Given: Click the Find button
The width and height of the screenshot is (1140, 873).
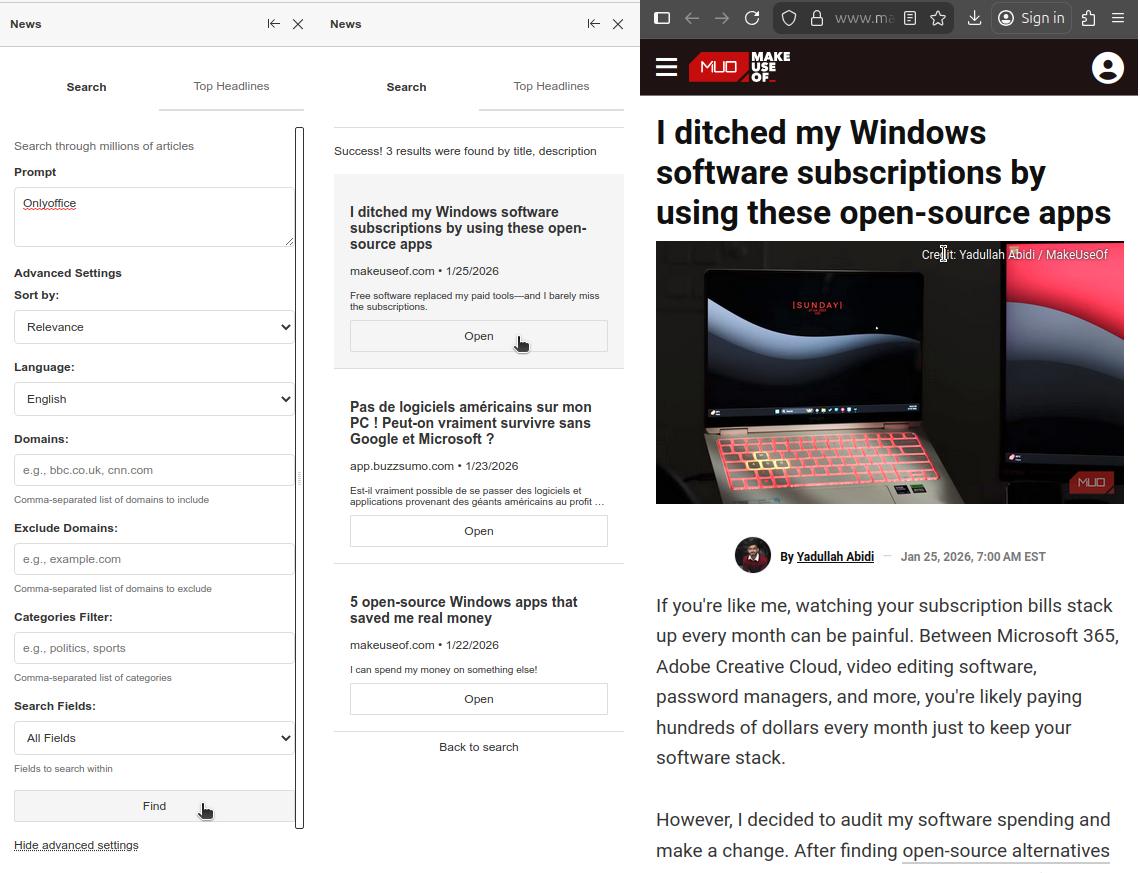Looking at the screenshot, I should pyautogui.click(x=154, y=806).
